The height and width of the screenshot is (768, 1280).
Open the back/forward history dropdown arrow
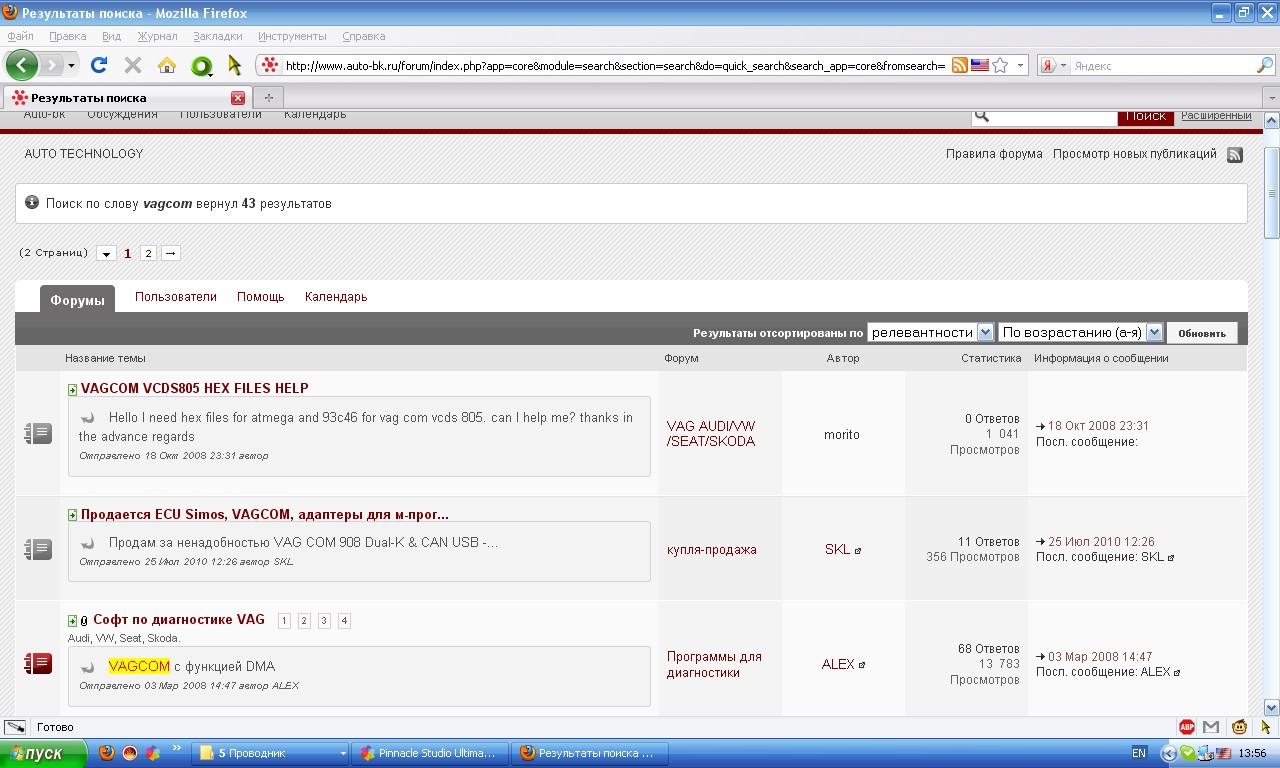click(71, 66)
